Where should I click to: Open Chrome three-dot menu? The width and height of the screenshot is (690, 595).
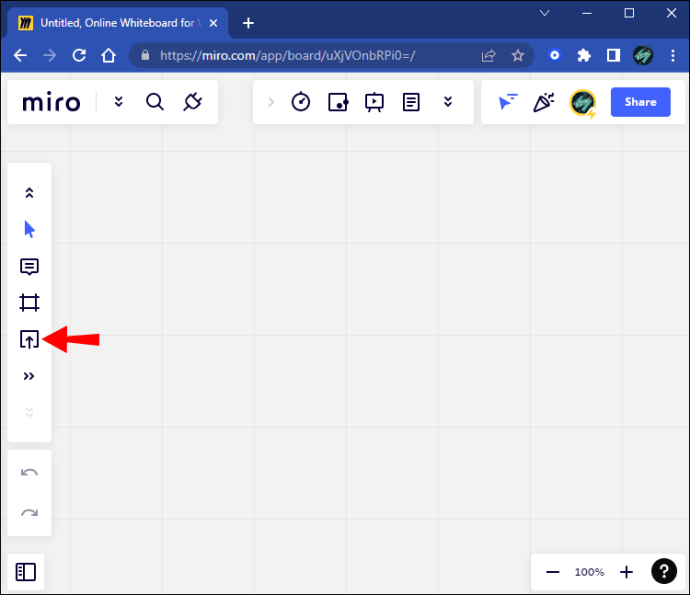[672, 55]
